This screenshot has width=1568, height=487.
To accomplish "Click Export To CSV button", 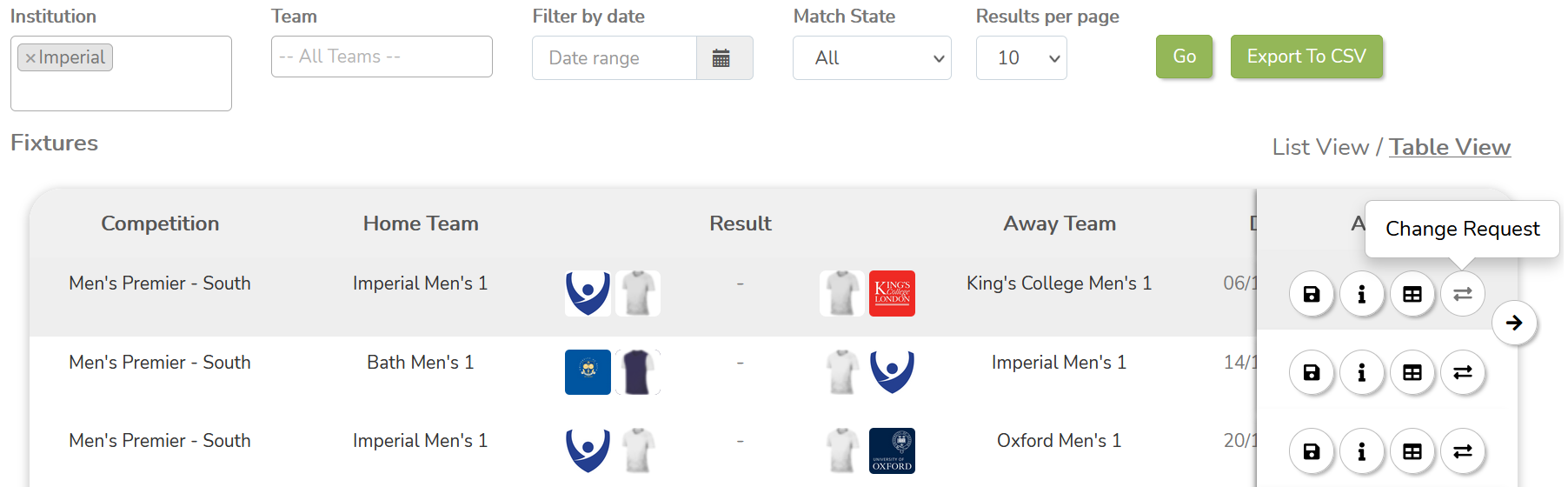I will pyautogui.click(x=1306, y=57).
